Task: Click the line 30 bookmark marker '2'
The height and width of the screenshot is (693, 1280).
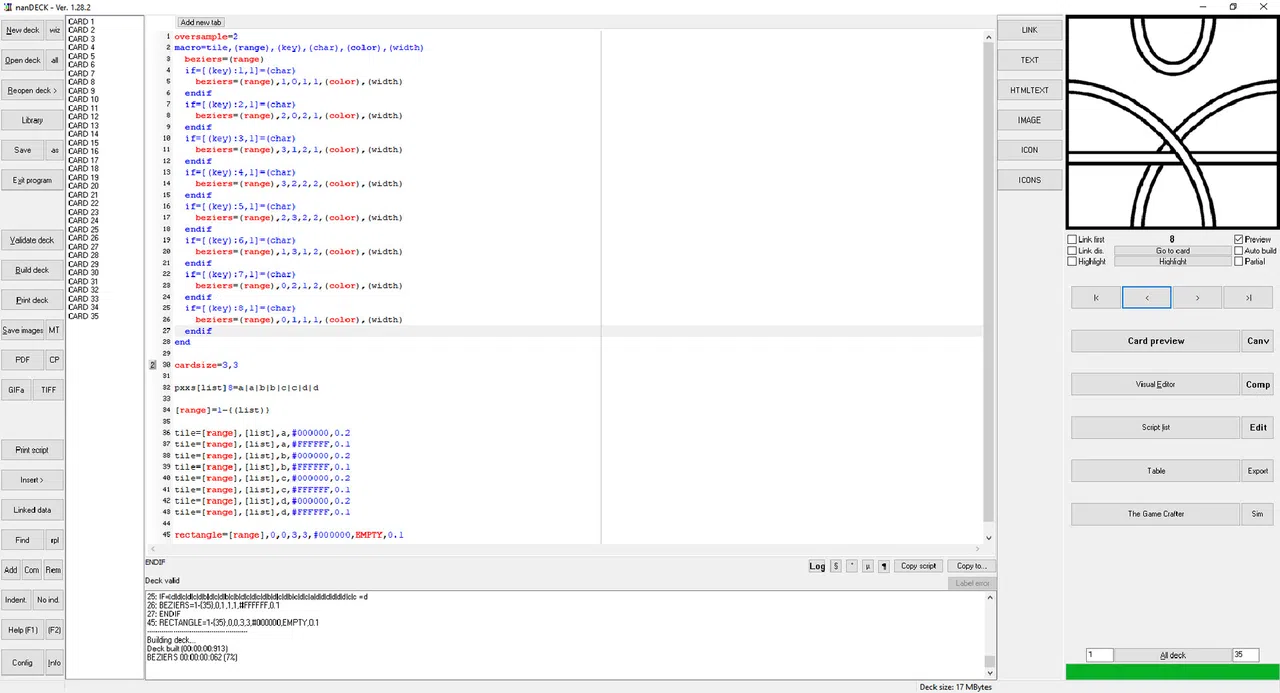Action: [153, 365]
